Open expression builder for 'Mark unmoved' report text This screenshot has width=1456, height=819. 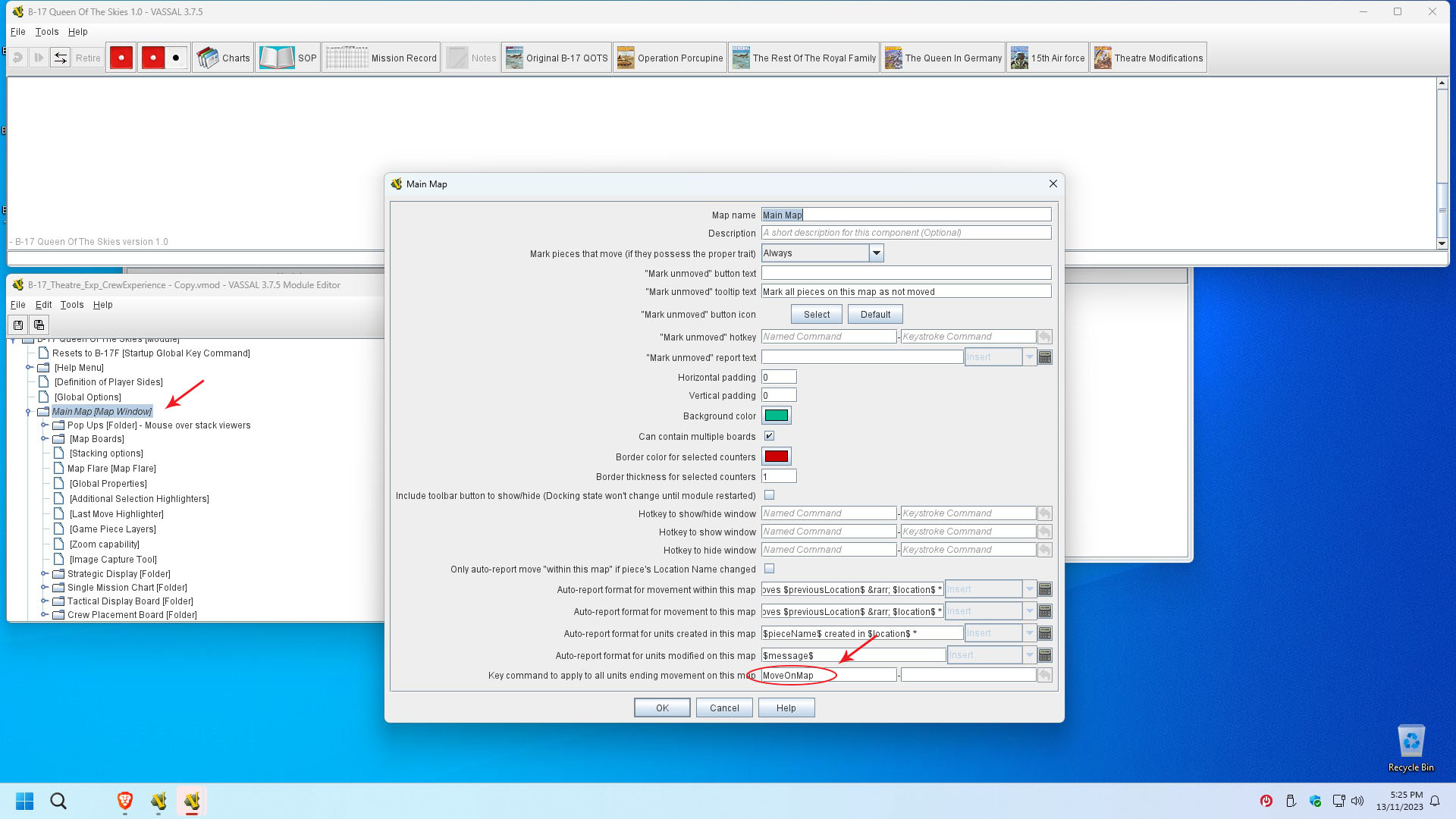(1045, 357)
